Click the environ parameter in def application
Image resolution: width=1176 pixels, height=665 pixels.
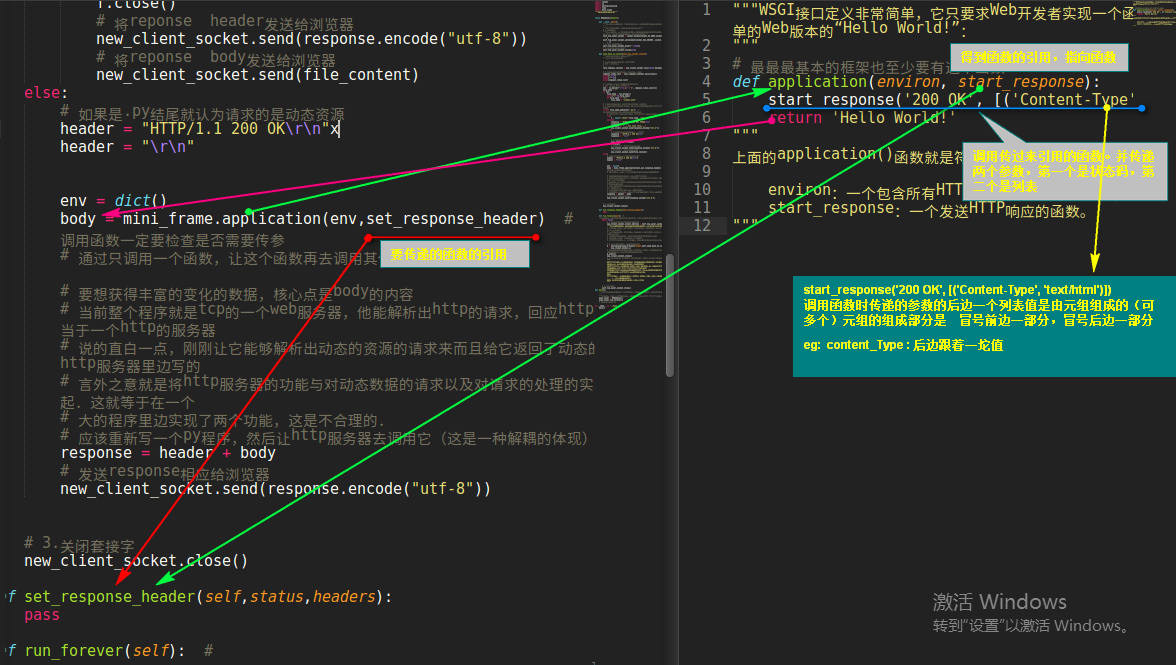point(908,82)
